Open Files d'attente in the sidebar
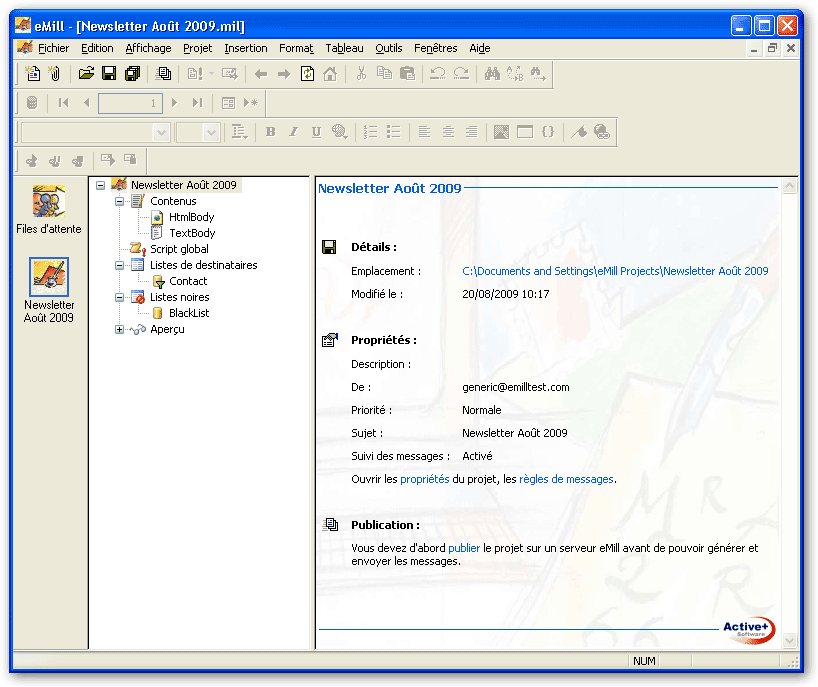The image size is (818, 687). click(x=49, y=210)
